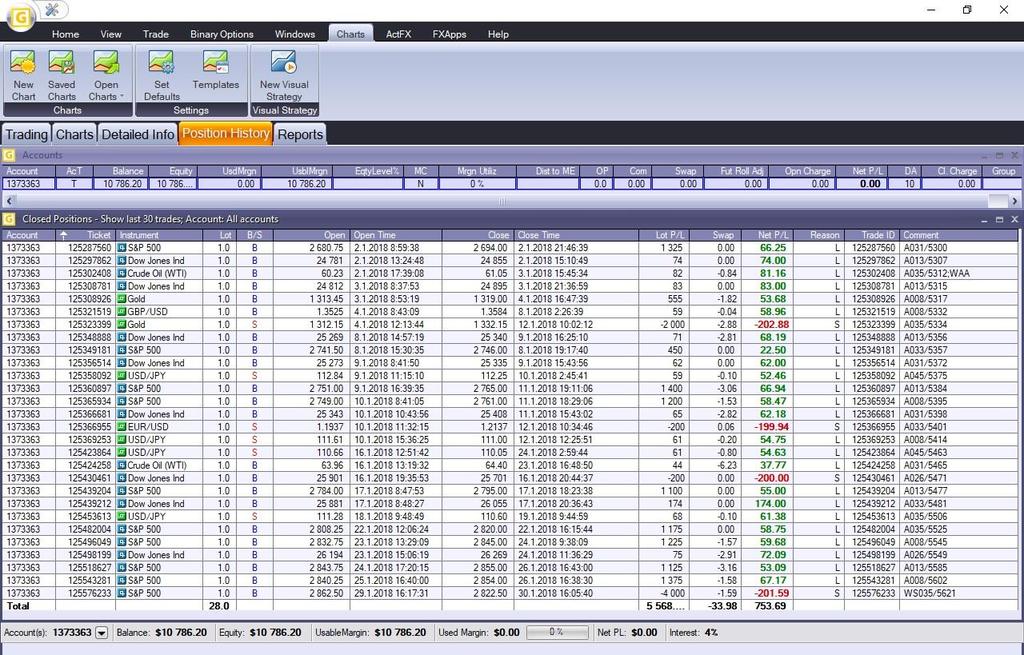This screenshot has height=655, width=1024.
Task: Open the quick access tools icon
Action: coord(52,9)
